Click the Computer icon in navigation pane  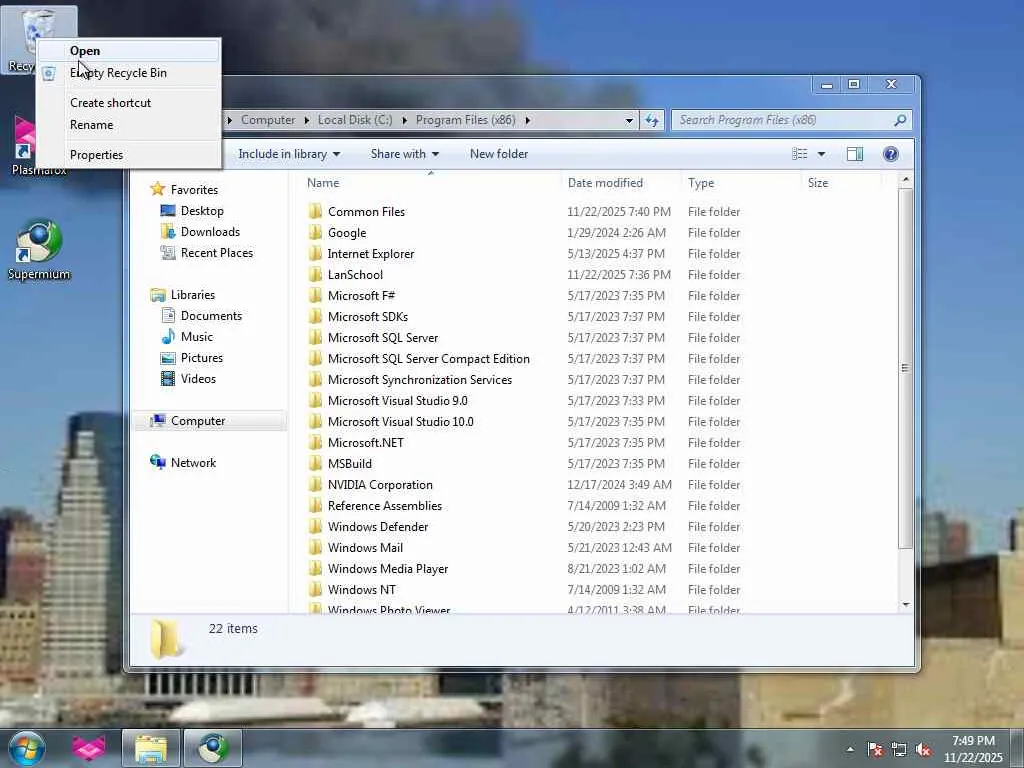click(157, 421)
